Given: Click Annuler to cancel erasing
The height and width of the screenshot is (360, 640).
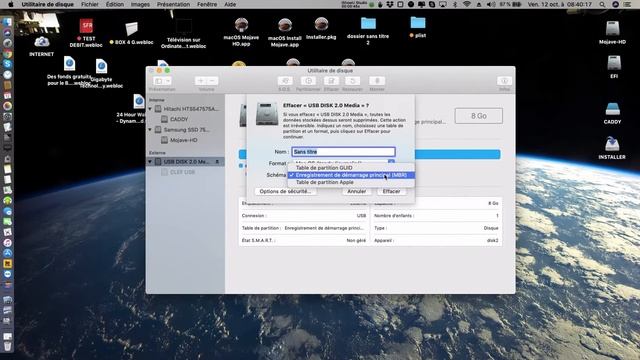Looking at the screenshot, I should pyautogui.click(x=356, y=191).
